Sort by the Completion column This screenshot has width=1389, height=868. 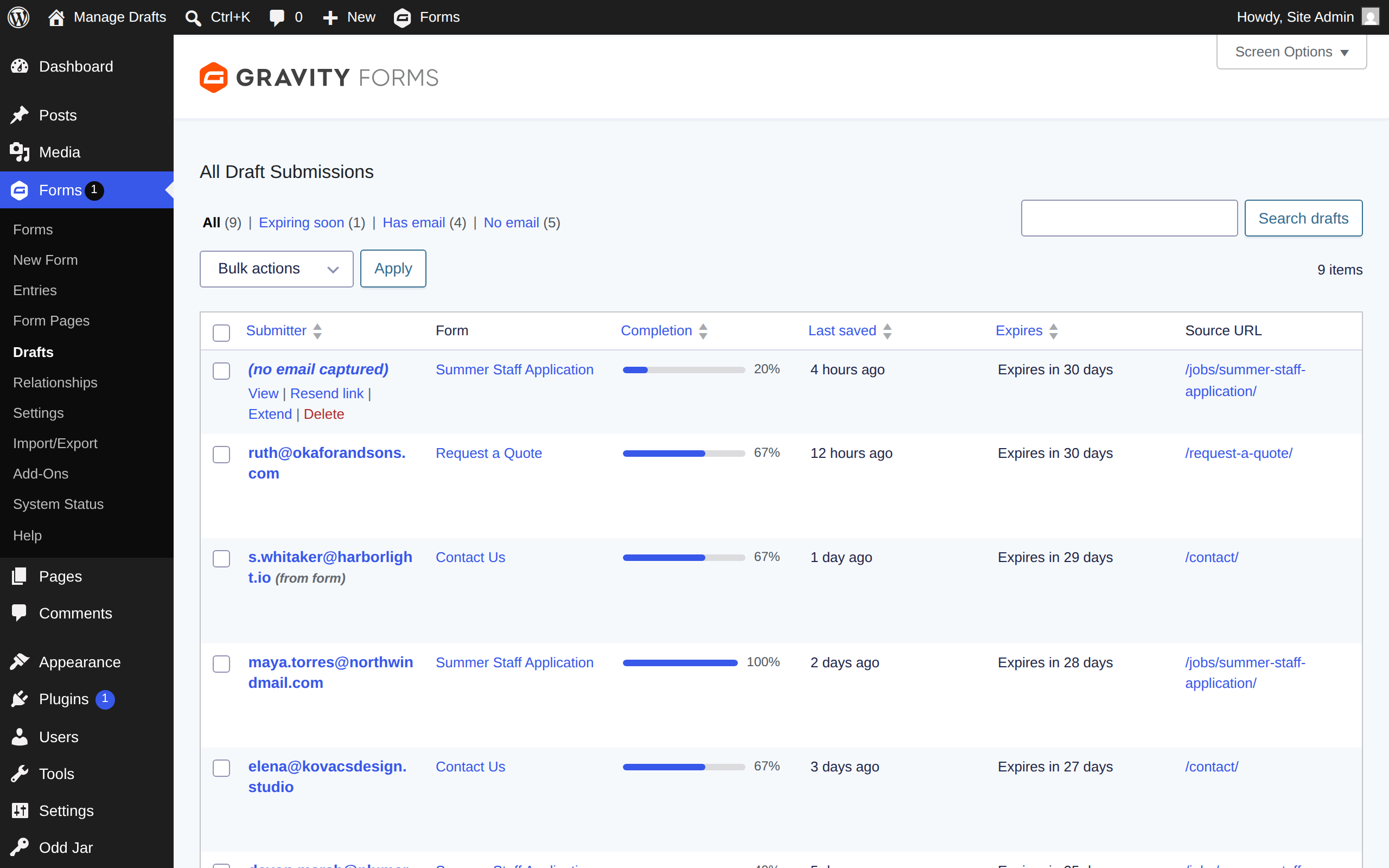(665, 331)
